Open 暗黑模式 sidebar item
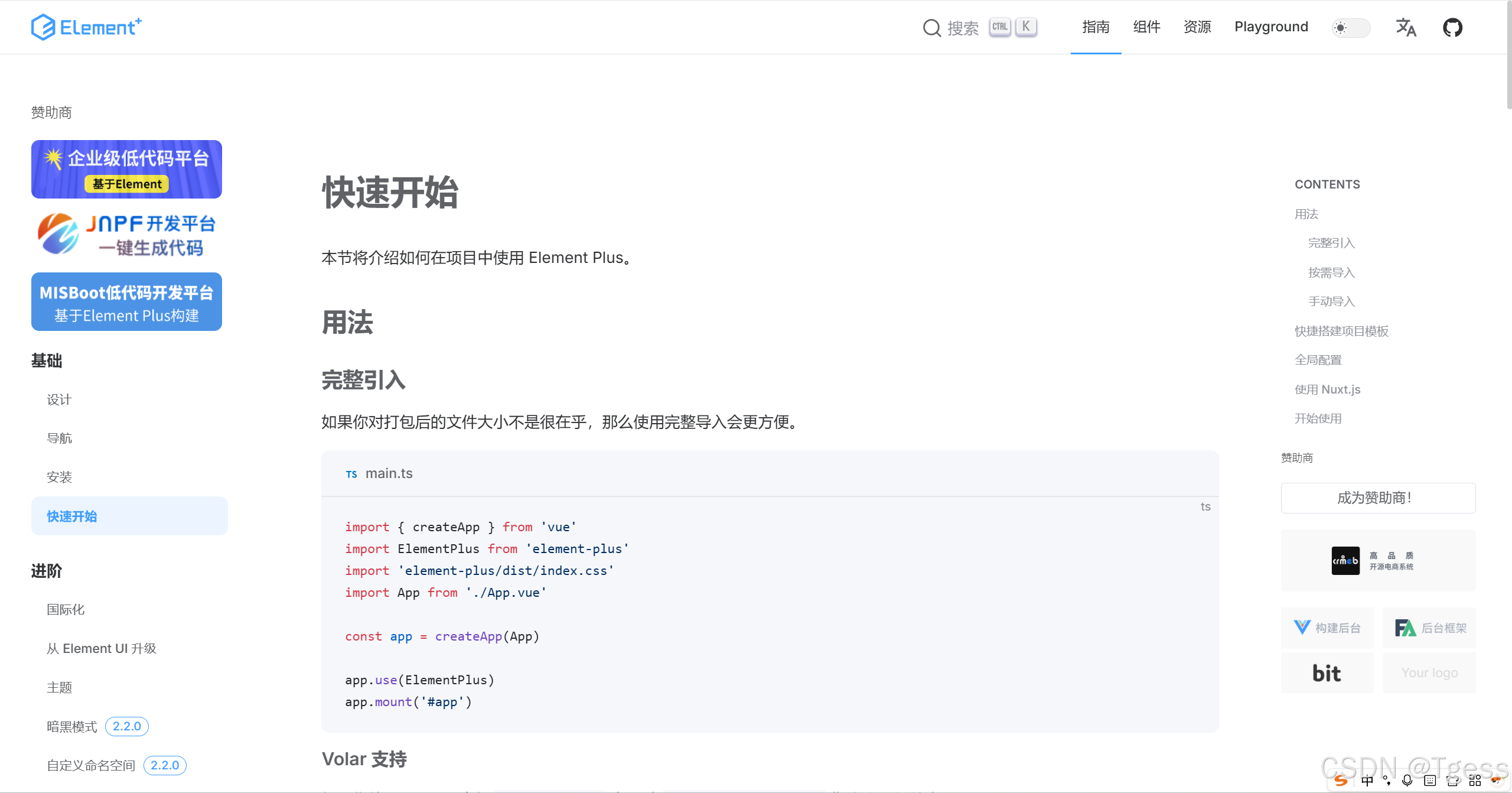The width and height of the screenshot is (1512, 793). point(72,726)
